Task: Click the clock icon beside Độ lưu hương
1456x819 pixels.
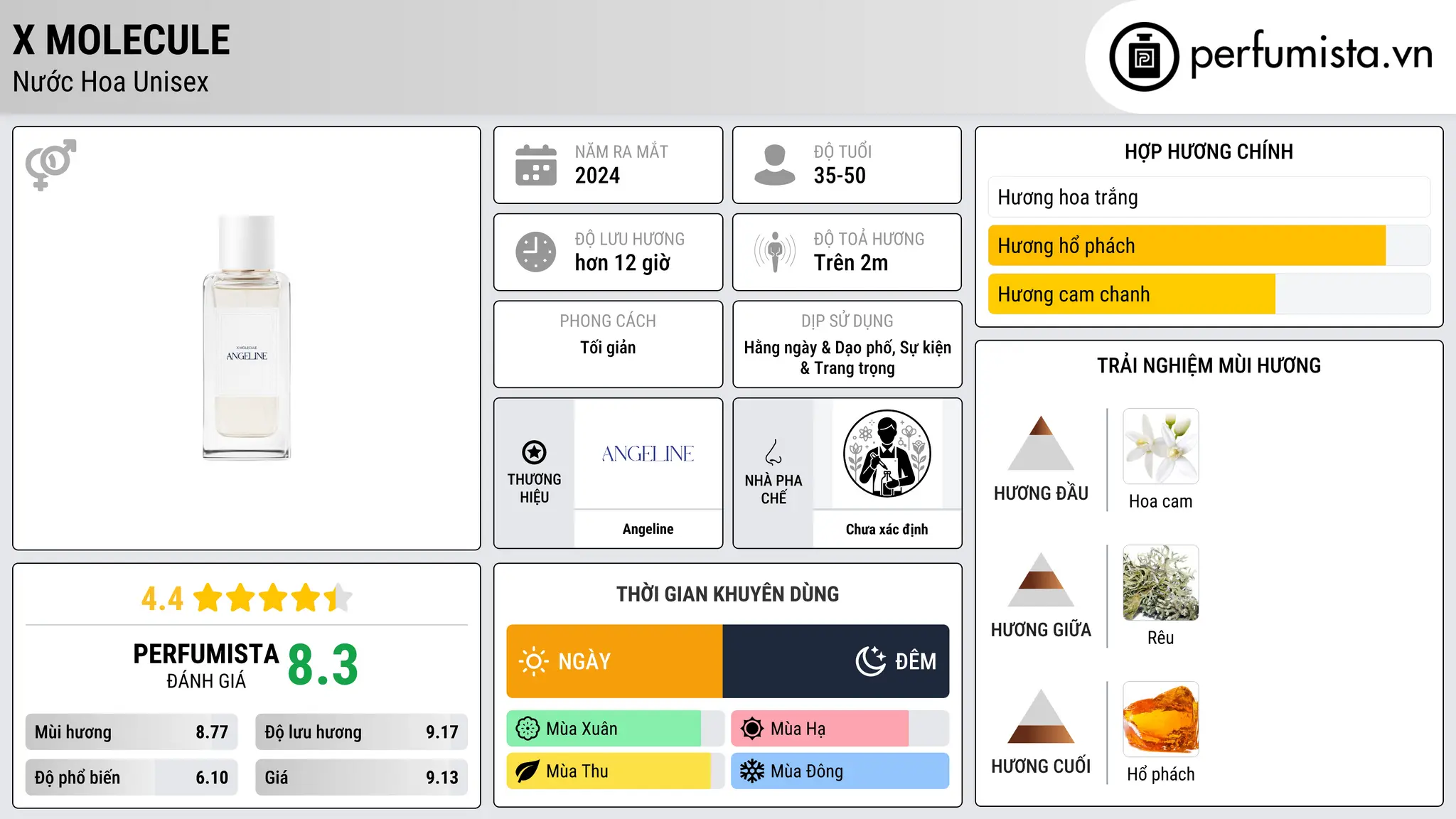Action: (536, 252)
